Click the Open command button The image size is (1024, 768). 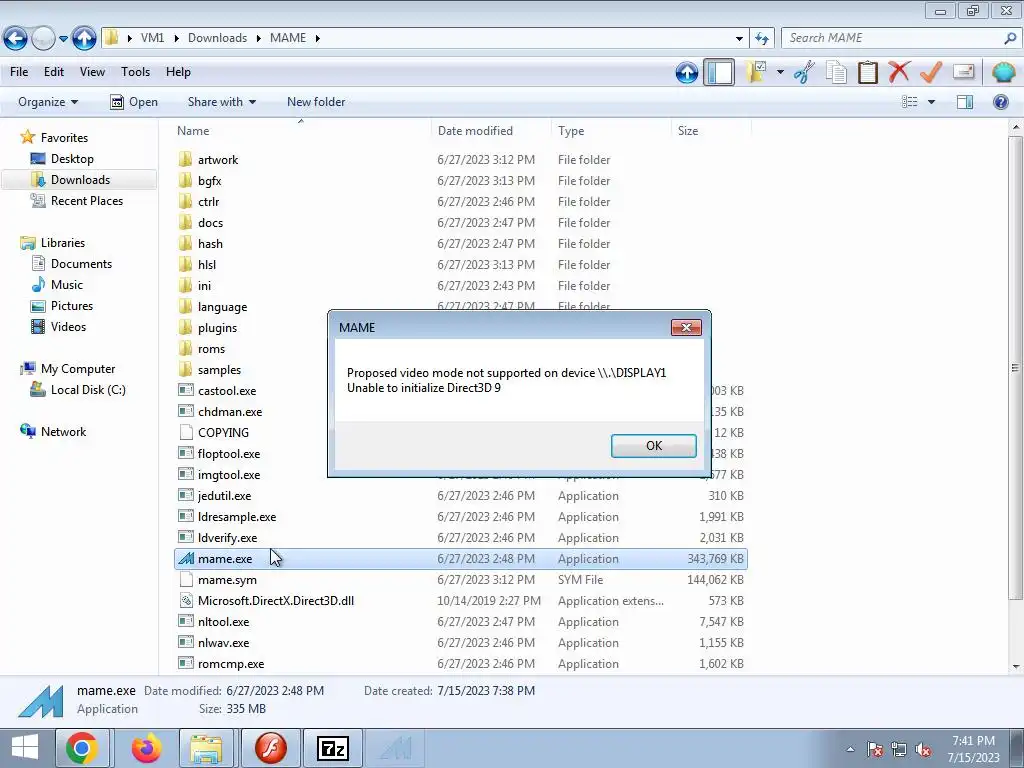(x=134, y=102)
